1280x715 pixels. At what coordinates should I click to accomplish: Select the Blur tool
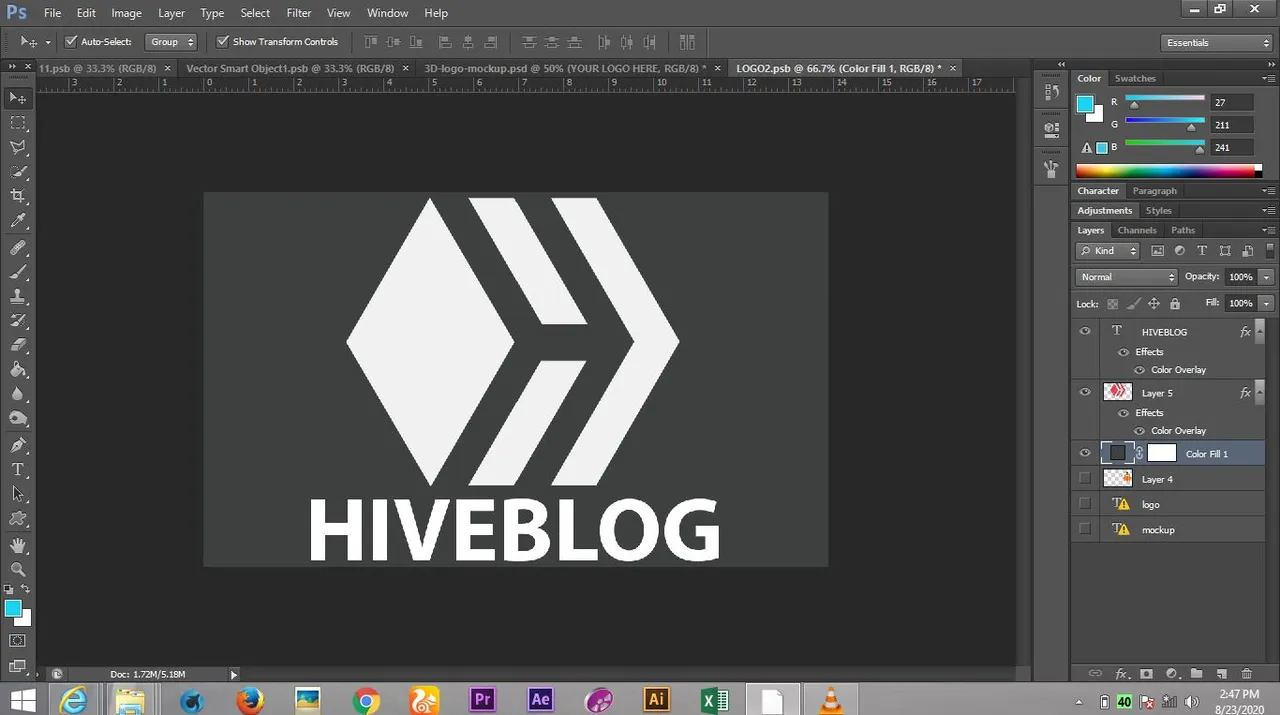click(18, 395)
